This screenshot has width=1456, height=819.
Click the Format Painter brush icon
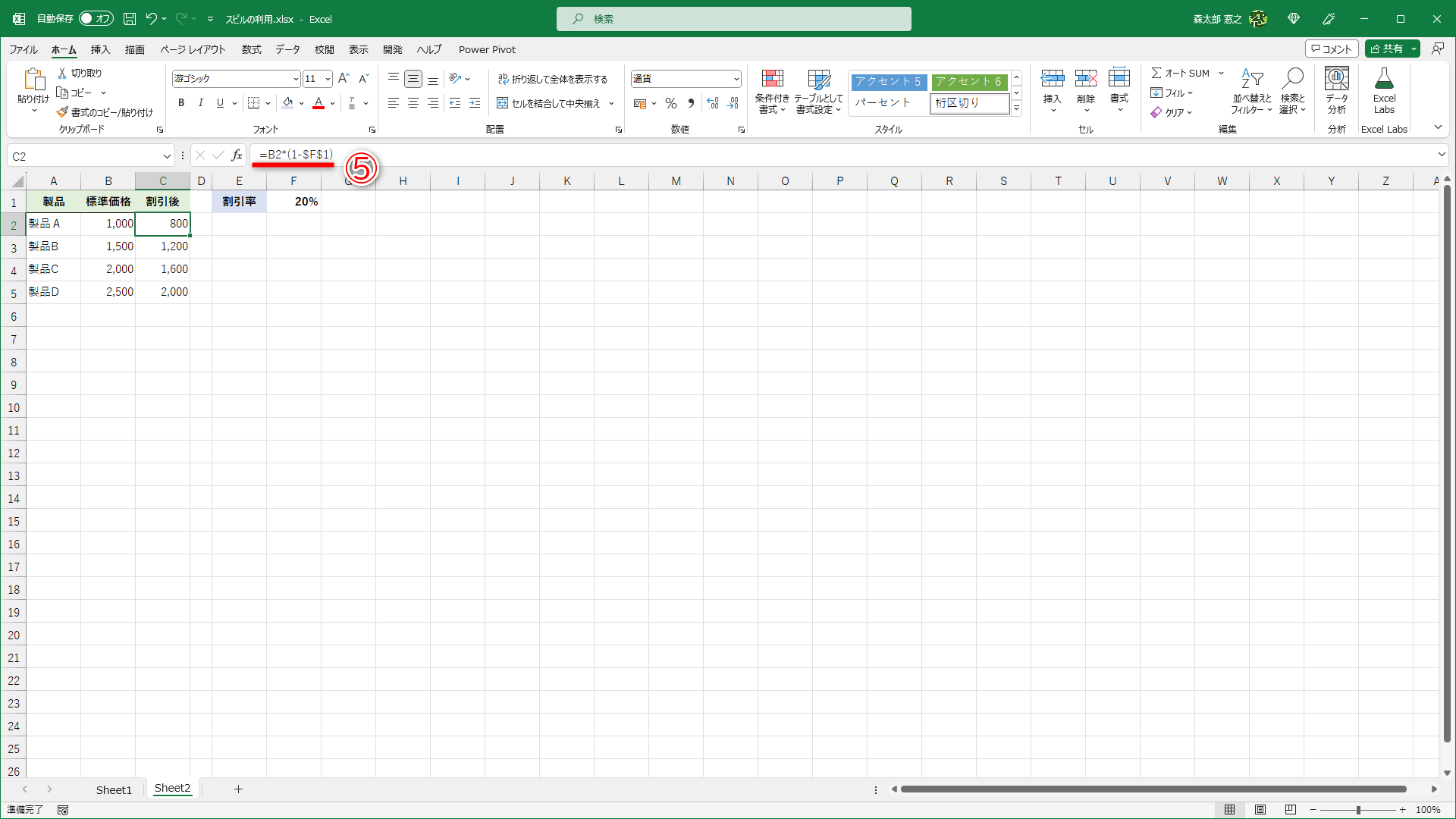(x=63, y=112)
